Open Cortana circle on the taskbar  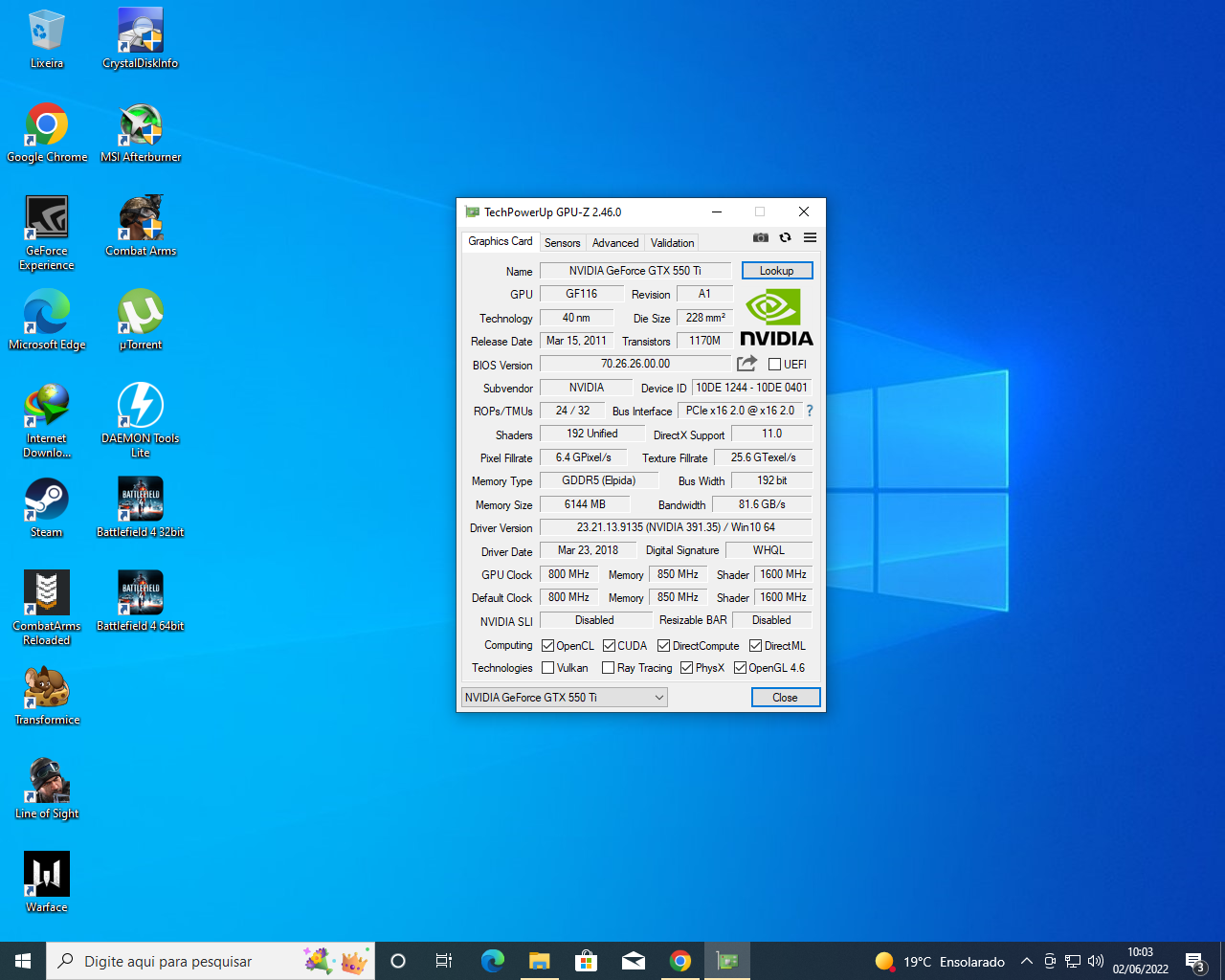point(398,961)
